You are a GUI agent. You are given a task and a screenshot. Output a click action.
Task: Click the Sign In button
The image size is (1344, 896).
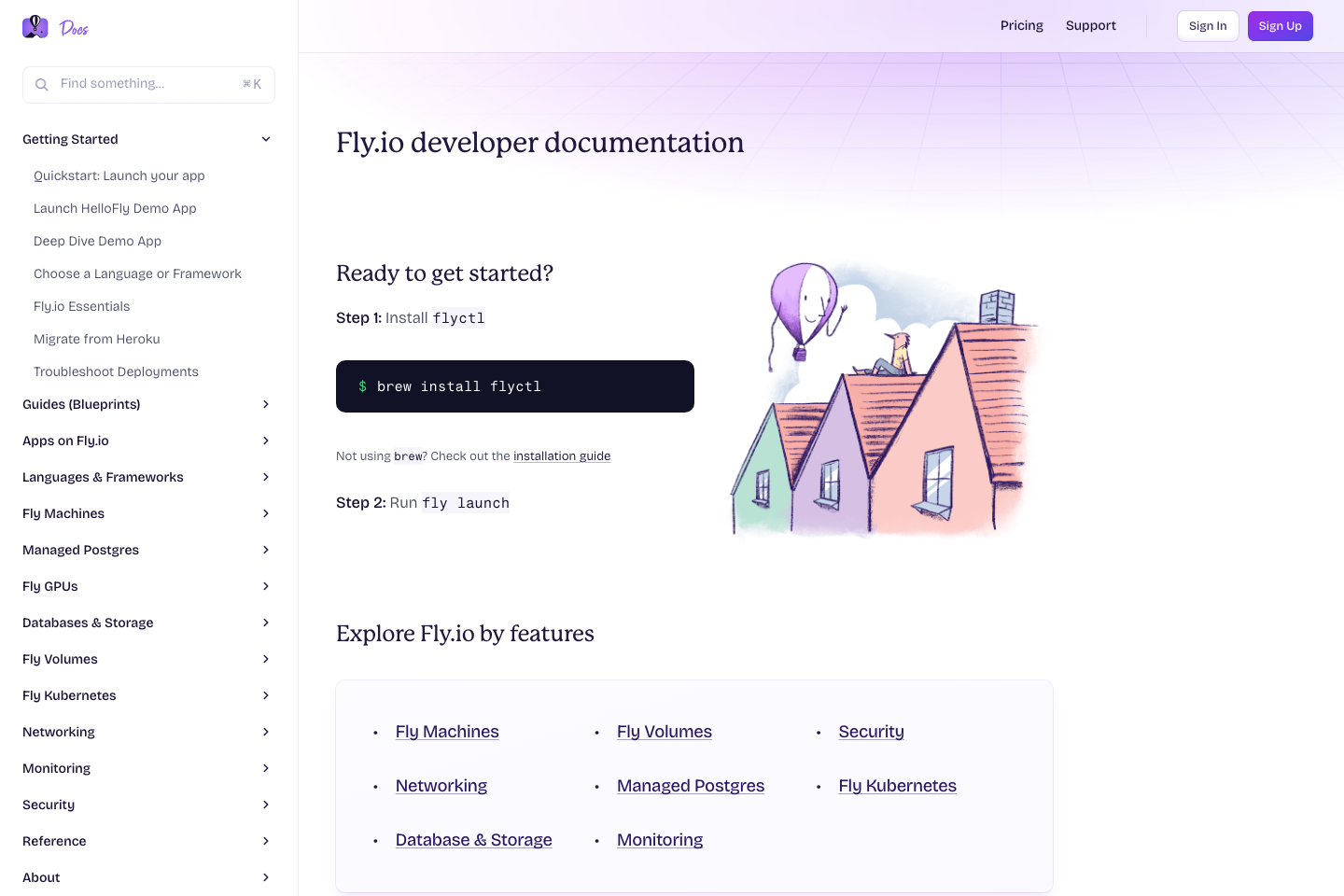coord(1208,25)
